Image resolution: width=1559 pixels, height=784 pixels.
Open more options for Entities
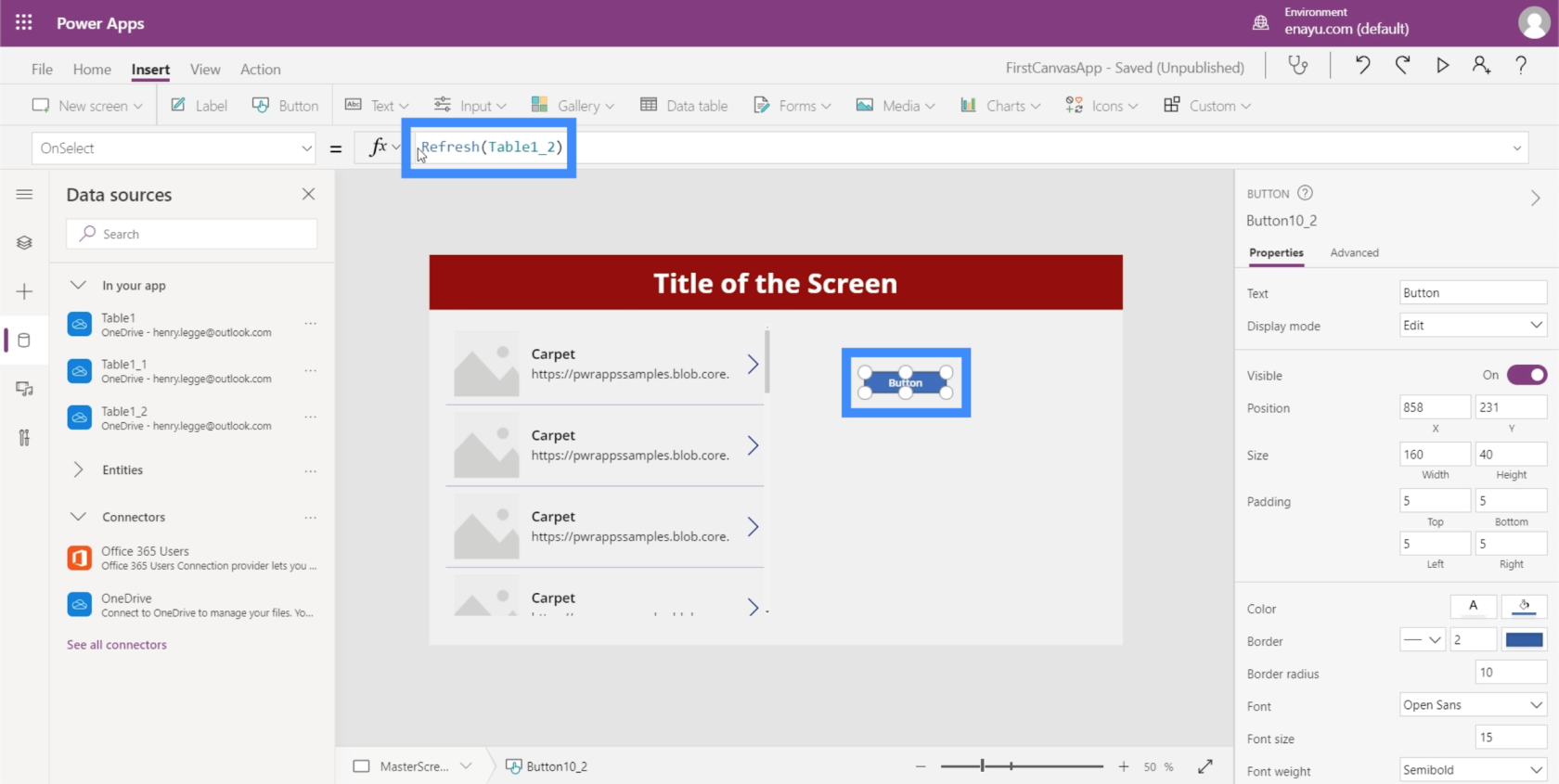coord(311,471)
